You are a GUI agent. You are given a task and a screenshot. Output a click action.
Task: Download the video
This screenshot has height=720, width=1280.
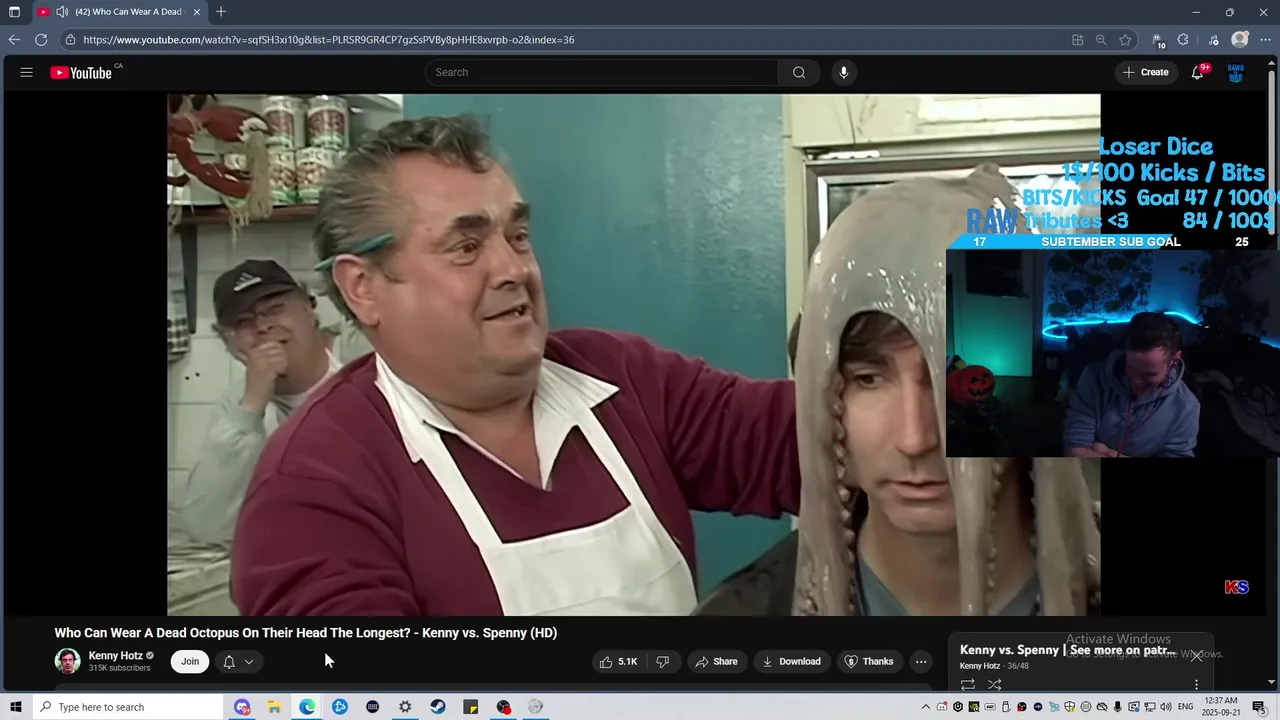[x=791, y=661]
